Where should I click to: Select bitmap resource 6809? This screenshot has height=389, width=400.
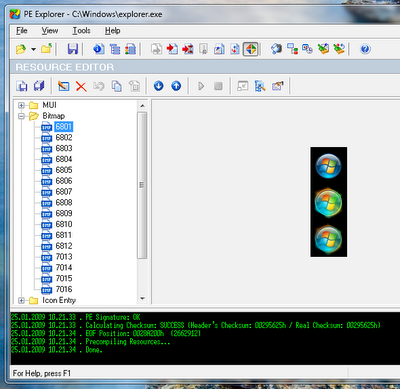point(64,213)
